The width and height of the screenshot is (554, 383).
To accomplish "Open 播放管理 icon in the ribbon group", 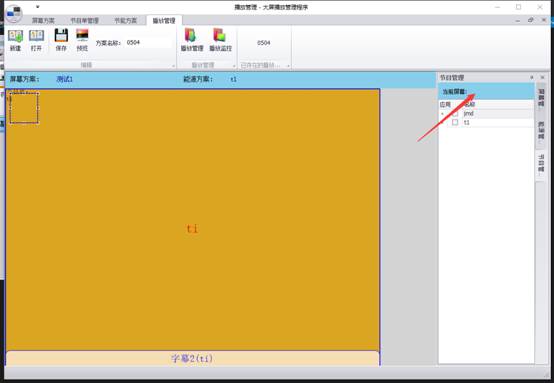I will tap(192, 40).
